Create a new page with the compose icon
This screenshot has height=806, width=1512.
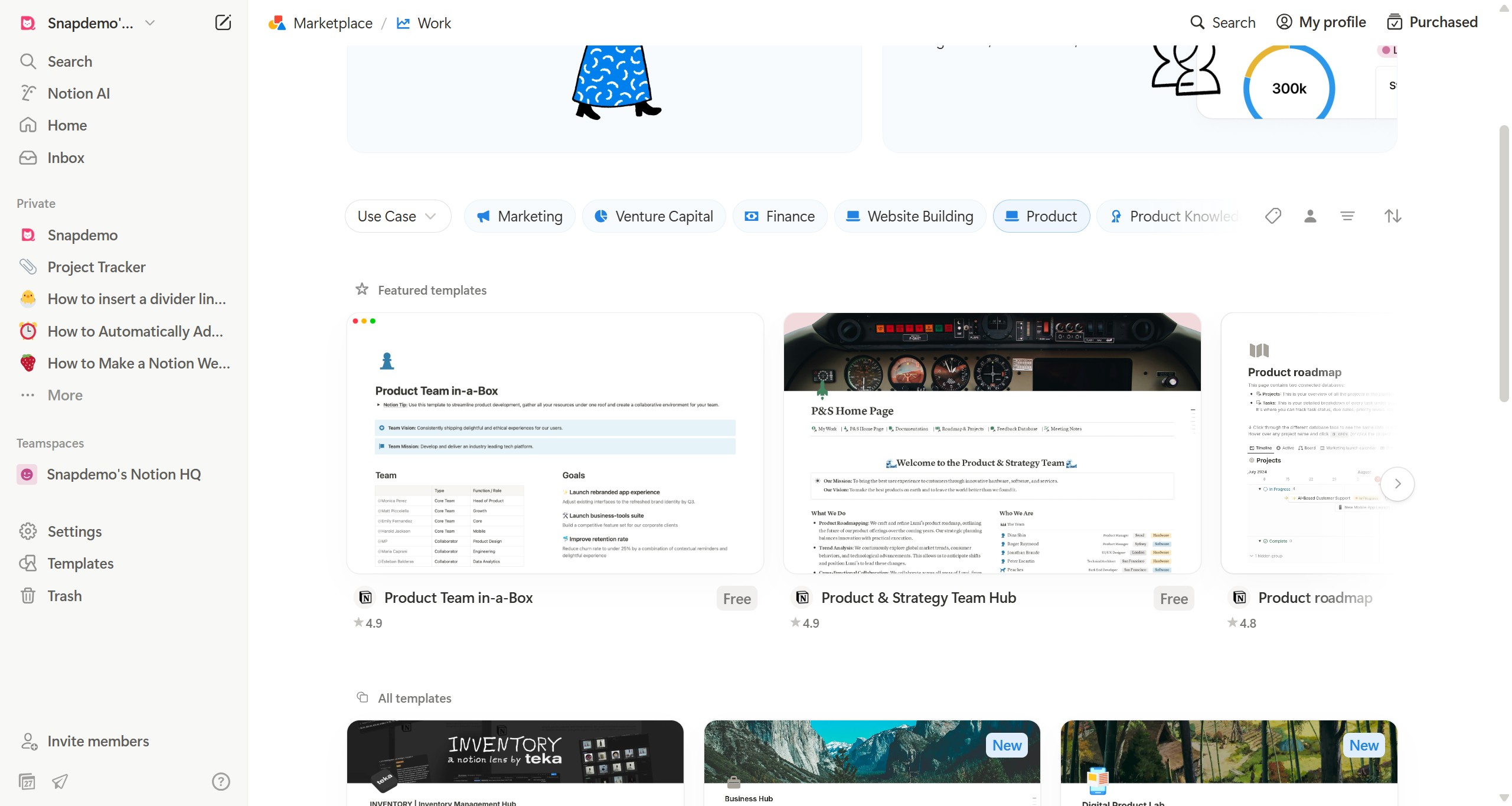(x=223, y=23)
